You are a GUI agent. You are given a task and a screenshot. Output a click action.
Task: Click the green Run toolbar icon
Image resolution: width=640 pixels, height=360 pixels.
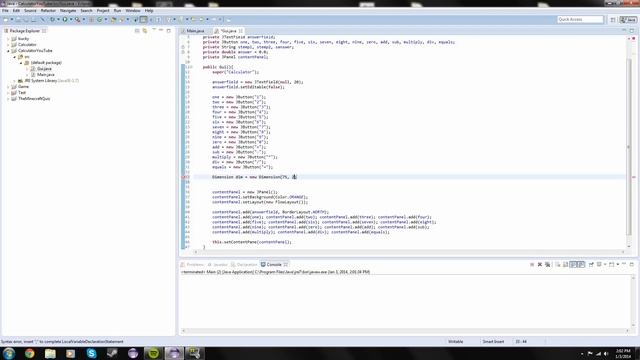tap(65, 20)
